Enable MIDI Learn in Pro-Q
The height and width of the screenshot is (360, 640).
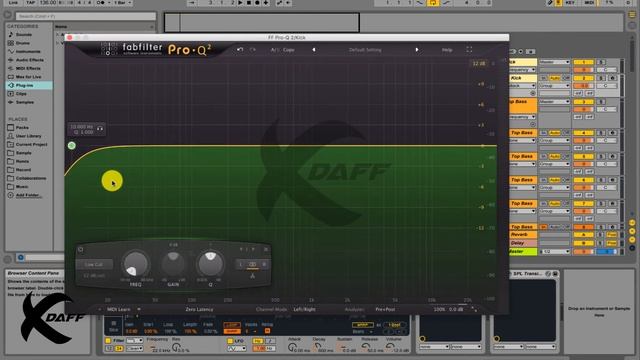point(118,309)
